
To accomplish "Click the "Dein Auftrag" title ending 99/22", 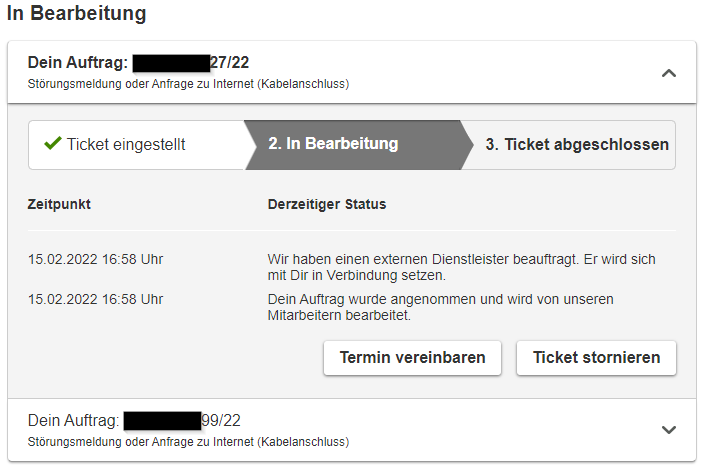I will 134,419.
